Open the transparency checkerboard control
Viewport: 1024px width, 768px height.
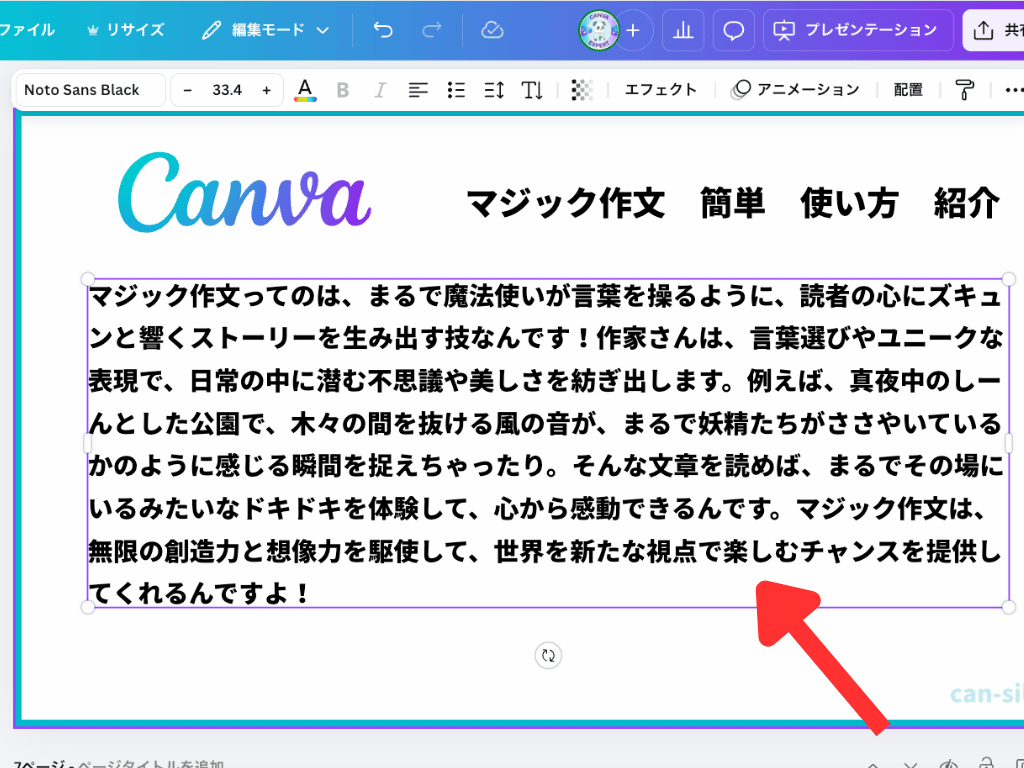tap(582, 90)
